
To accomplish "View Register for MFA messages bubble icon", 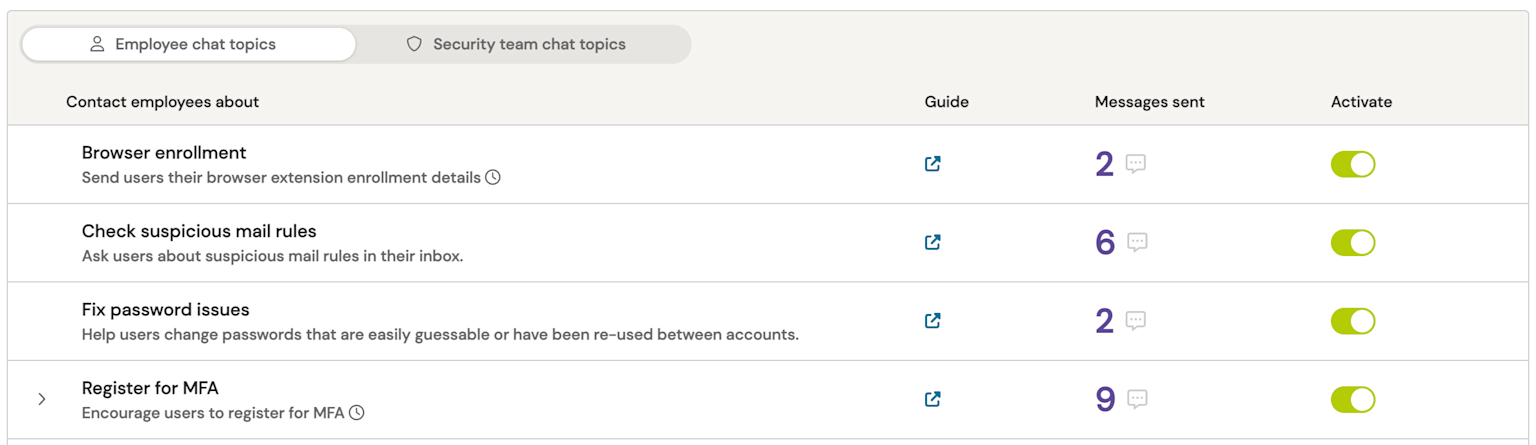I will pos(1137,398).
